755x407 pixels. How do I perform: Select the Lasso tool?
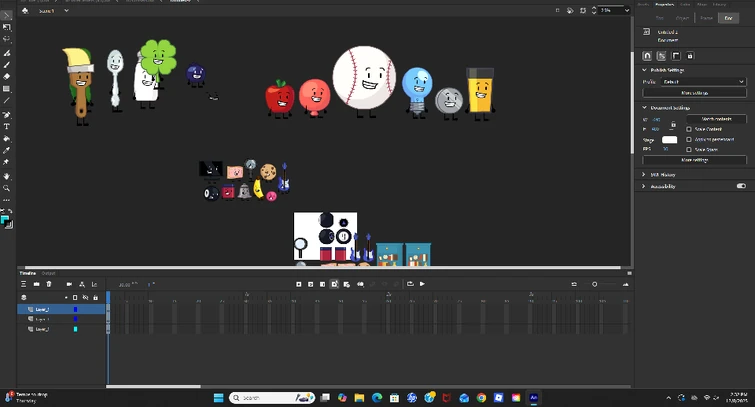pos(7,39)
